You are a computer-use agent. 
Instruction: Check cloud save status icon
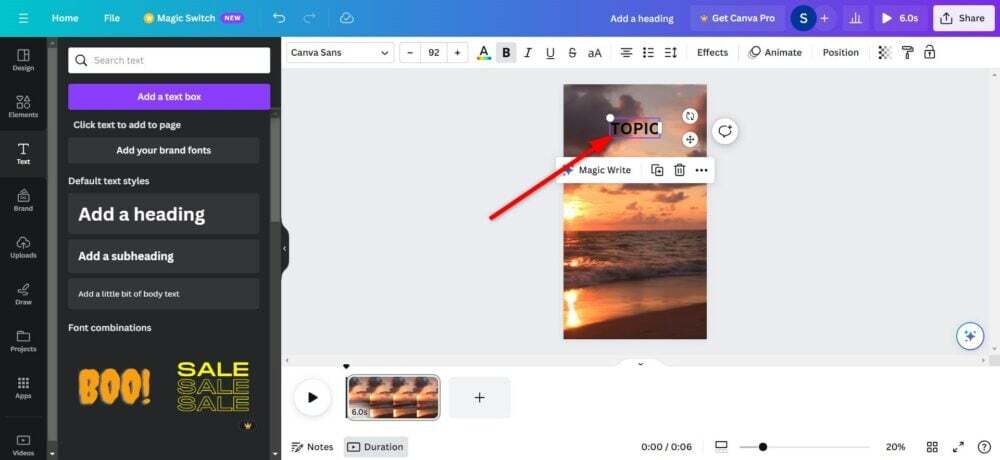[346, 18]
